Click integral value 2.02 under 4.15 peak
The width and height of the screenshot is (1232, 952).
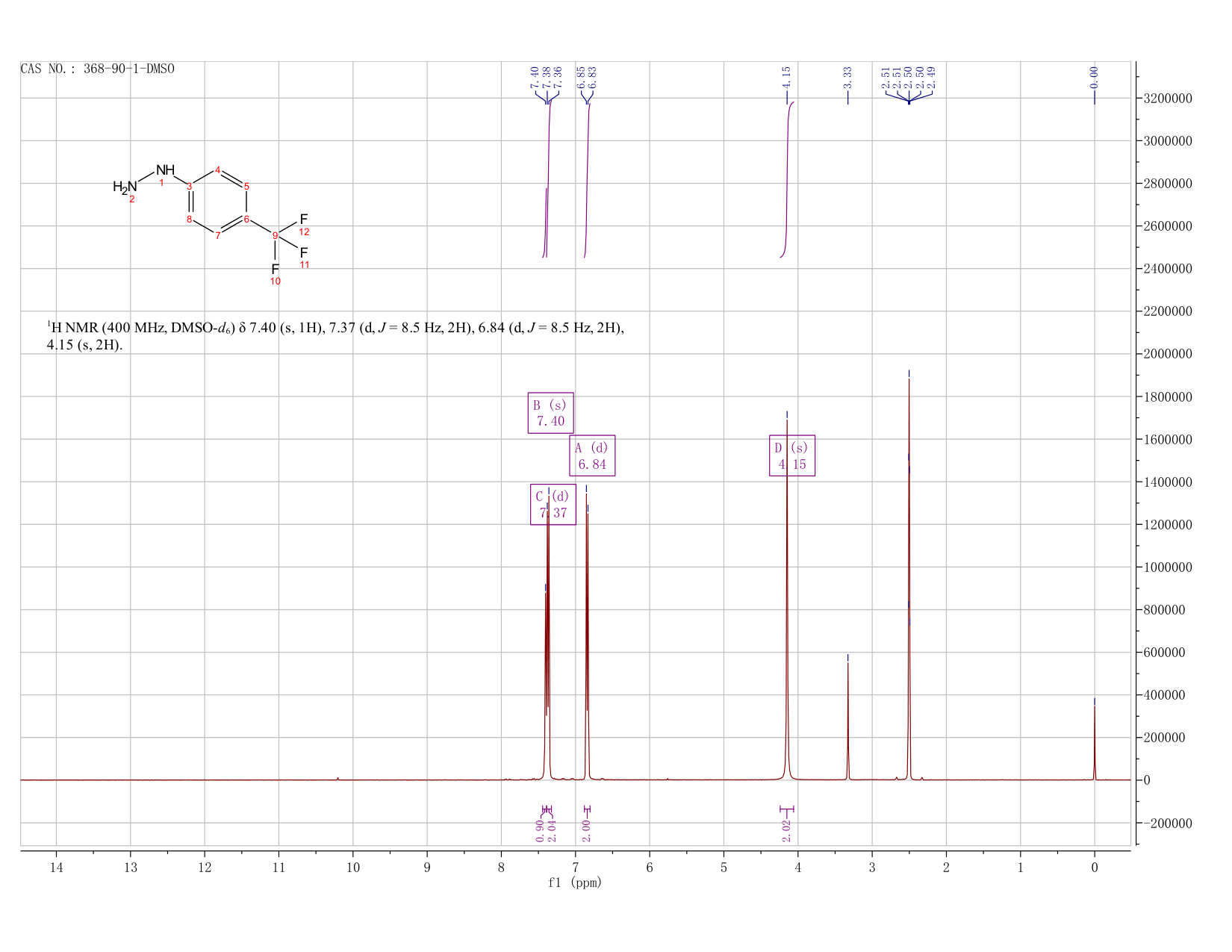point(786,830)
